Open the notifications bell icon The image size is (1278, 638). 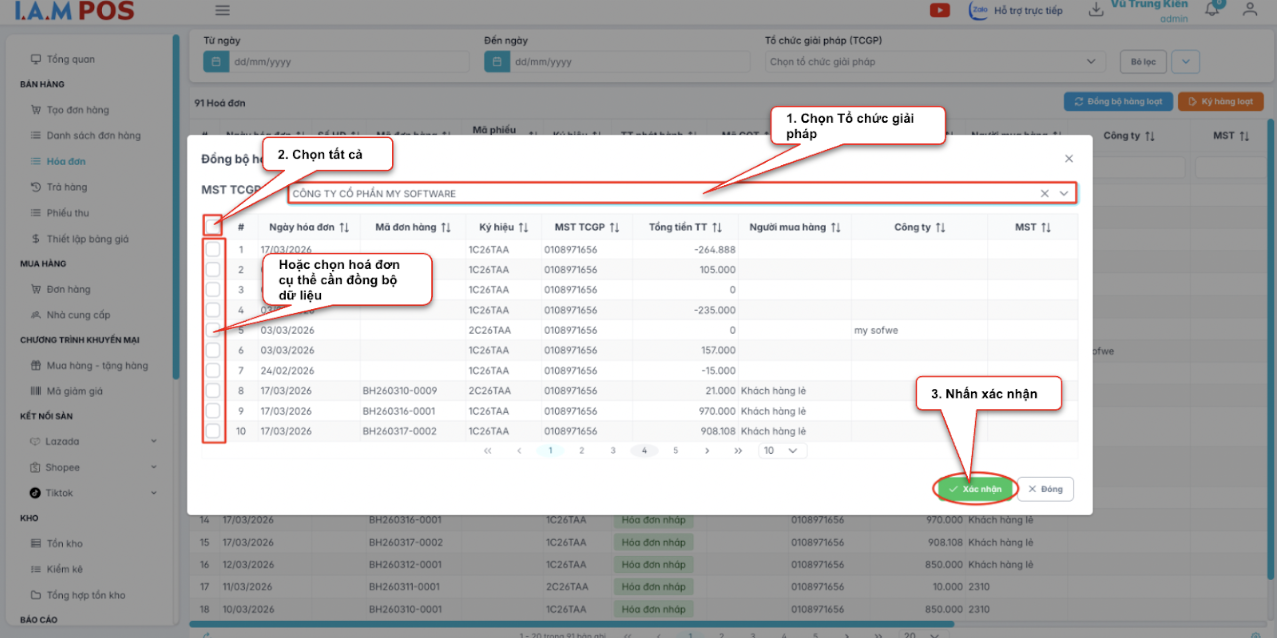coord(1212,9)
